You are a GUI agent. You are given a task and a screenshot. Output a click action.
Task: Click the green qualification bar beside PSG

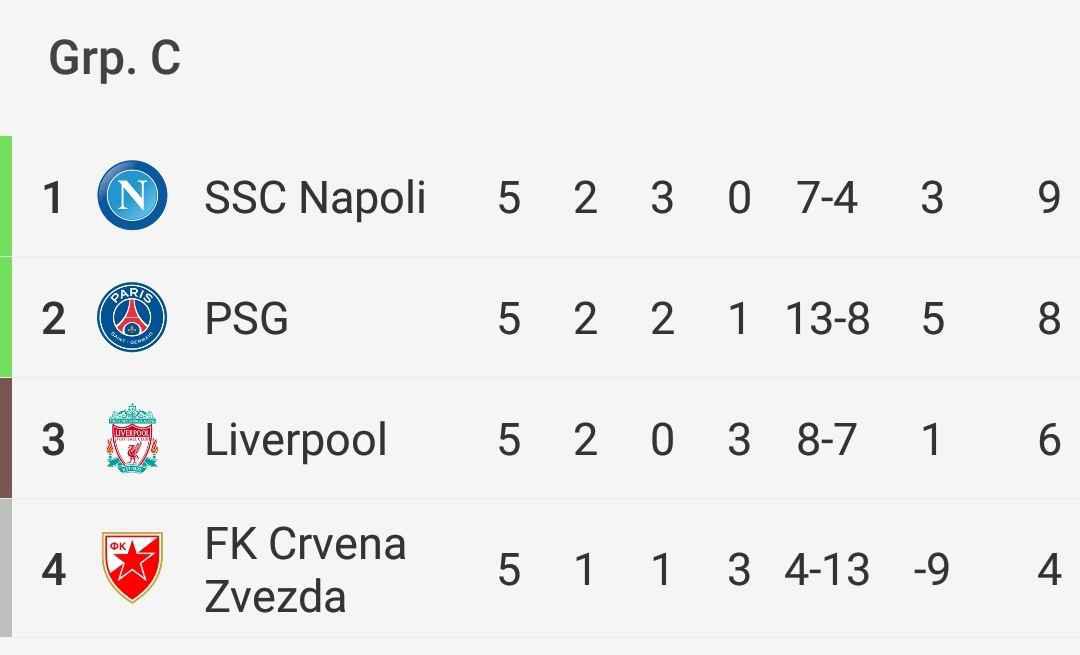[x=6, y=317]
